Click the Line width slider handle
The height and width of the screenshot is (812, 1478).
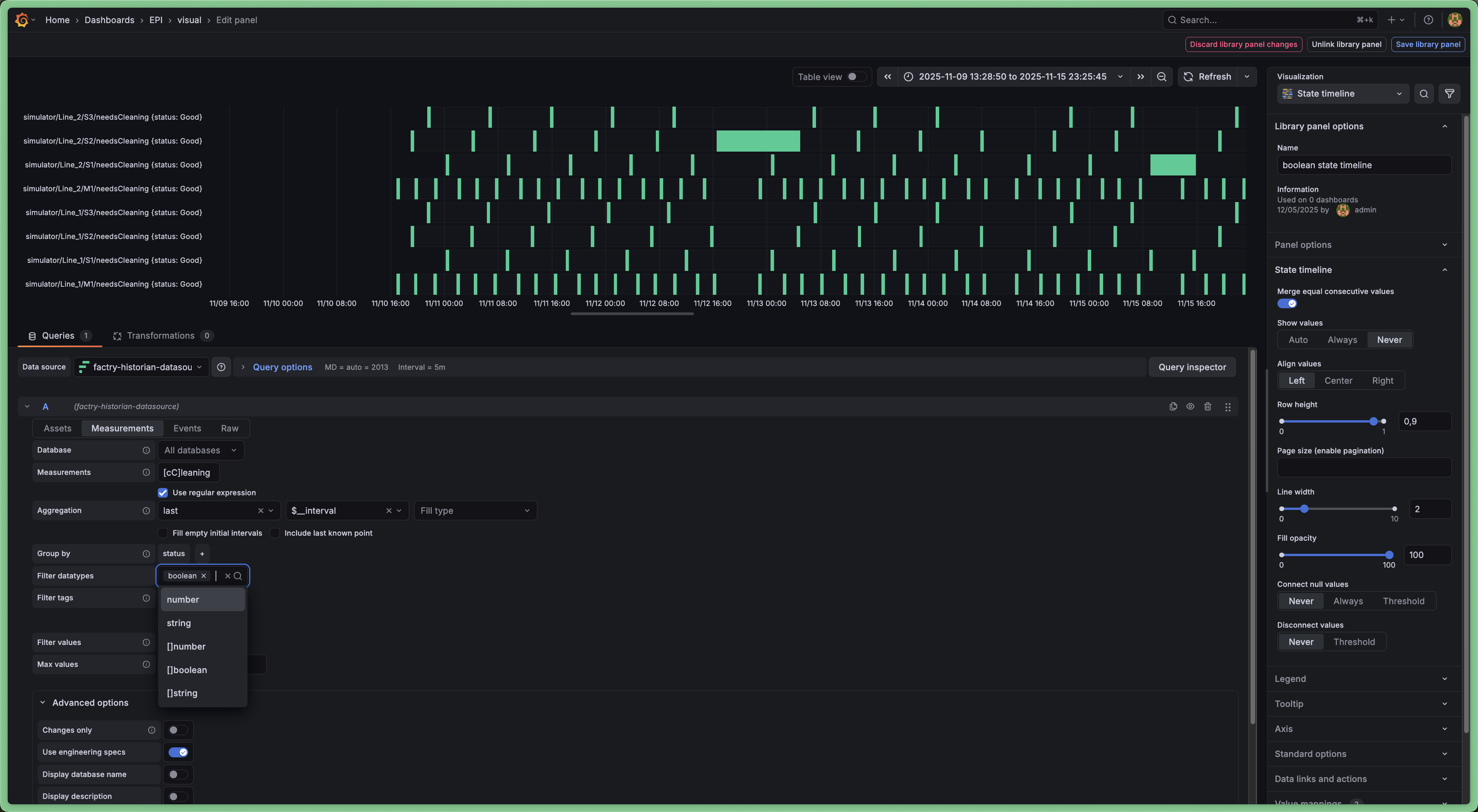click(1304, 509)
